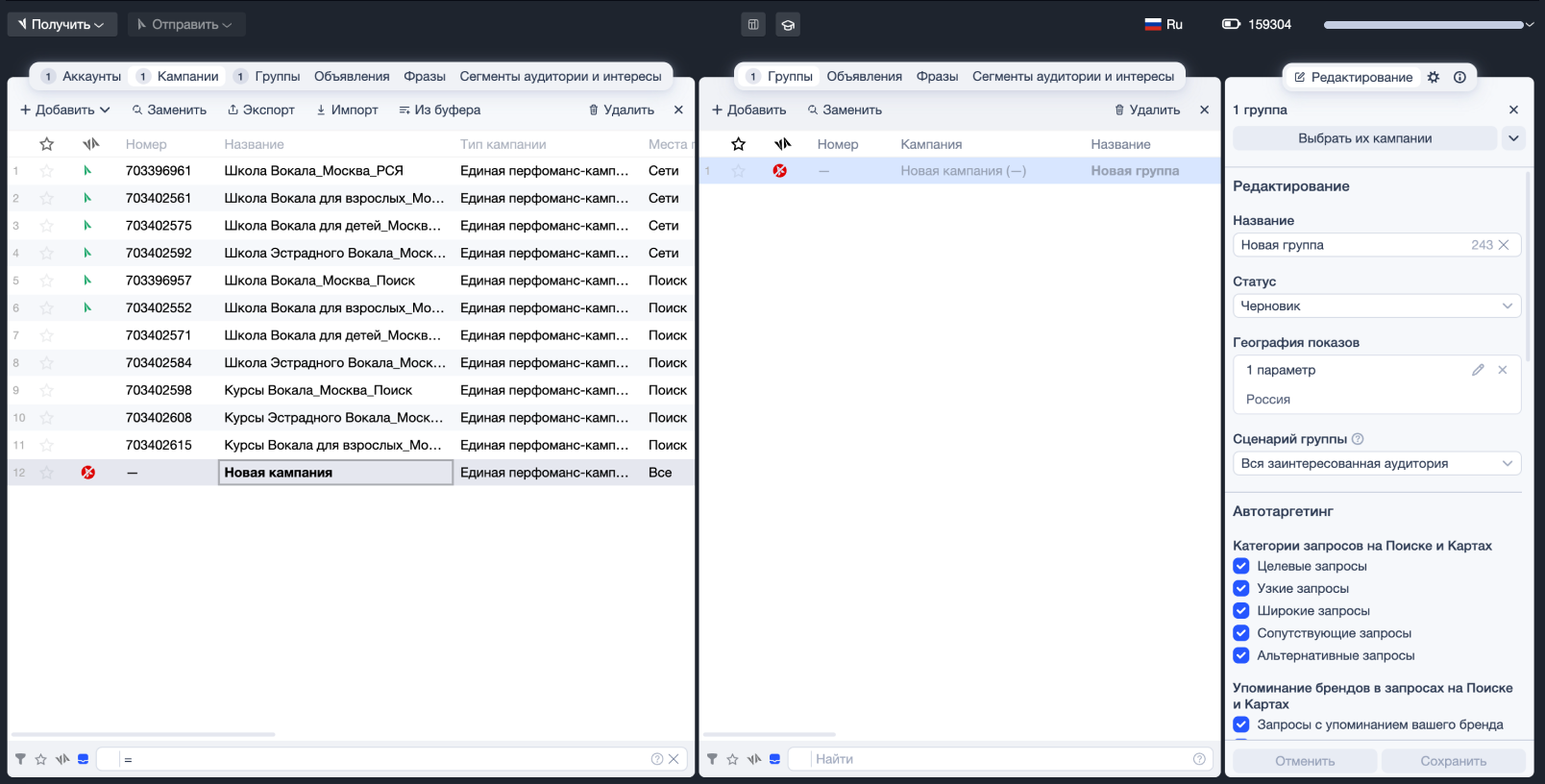Uncheck Широкие запросы

(x=1241, y=611)
